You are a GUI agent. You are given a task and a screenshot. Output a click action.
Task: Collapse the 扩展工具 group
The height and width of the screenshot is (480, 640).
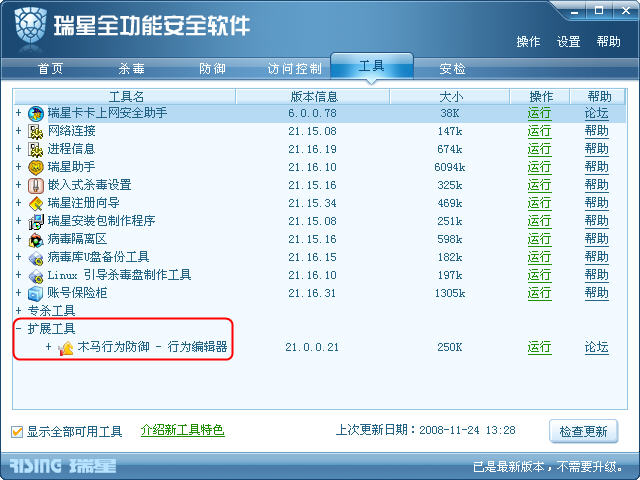point(18,329)
